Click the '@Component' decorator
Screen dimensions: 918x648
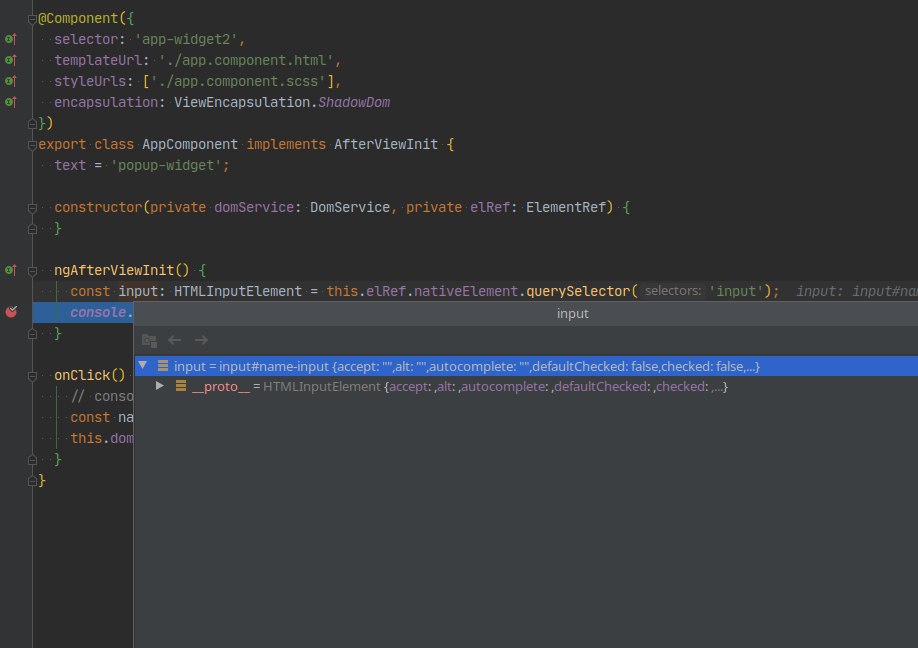click(x=78, y=18)
